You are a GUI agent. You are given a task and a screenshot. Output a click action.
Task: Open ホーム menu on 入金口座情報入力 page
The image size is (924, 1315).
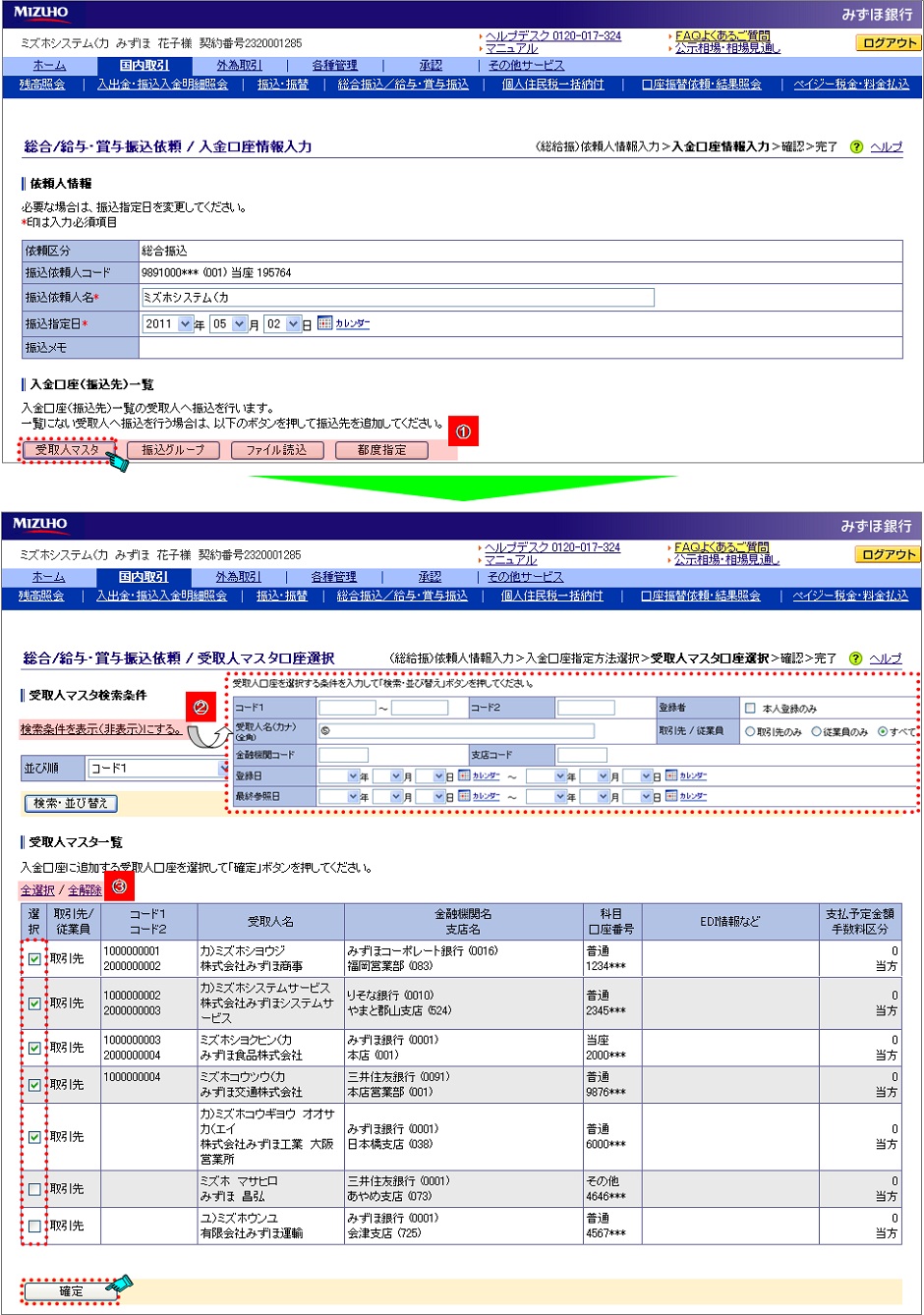[x=49, y=65]
